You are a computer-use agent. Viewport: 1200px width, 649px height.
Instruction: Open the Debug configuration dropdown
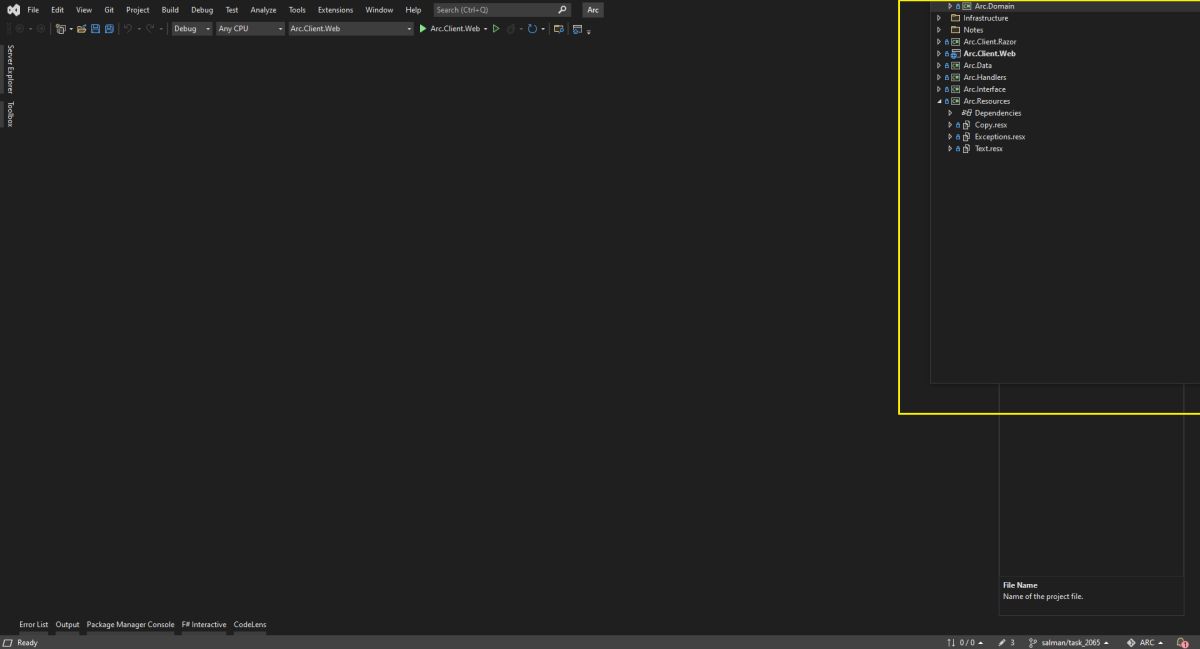pyautogui.click(x=192, y=29)
